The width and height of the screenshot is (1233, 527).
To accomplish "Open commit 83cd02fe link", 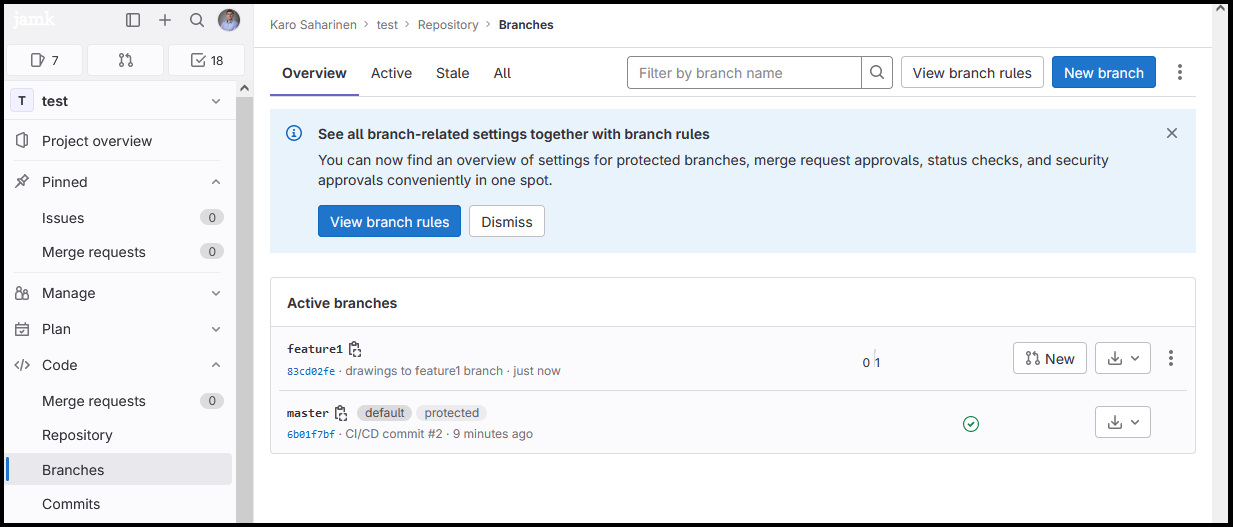I will 311,371.
